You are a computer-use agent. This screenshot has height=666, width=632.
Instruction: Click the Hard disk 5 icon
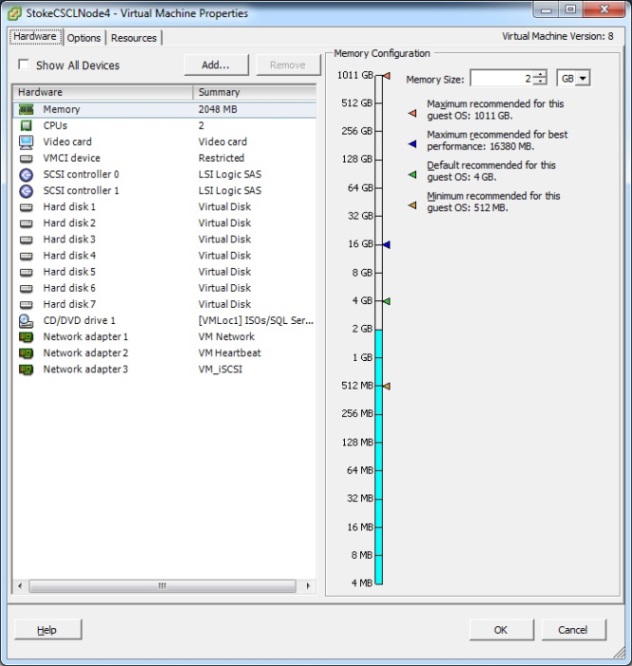click(26, 272)
